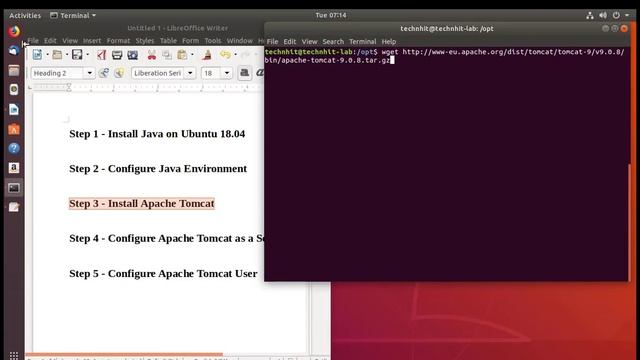Click the Print icon in Writer toolbar
The height and width of the screenshot is (360, 640).
(117, 55)
